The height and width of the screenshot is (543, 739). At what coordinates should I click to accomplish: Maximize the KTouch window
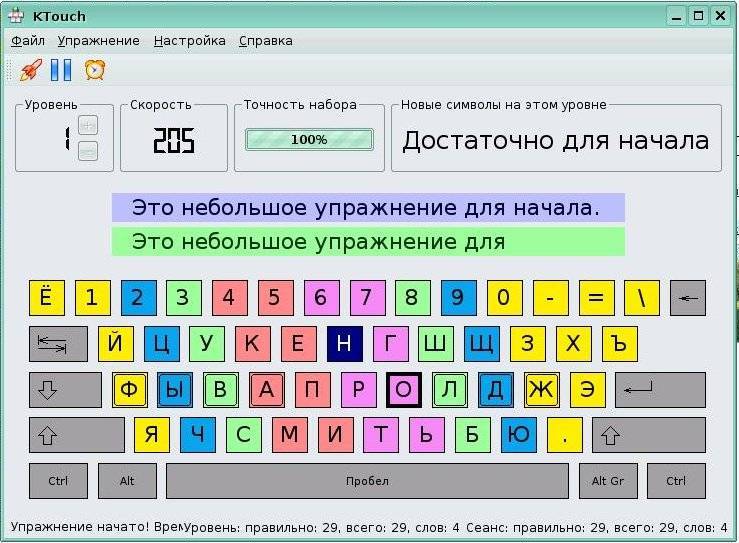[x=698, y=16]
